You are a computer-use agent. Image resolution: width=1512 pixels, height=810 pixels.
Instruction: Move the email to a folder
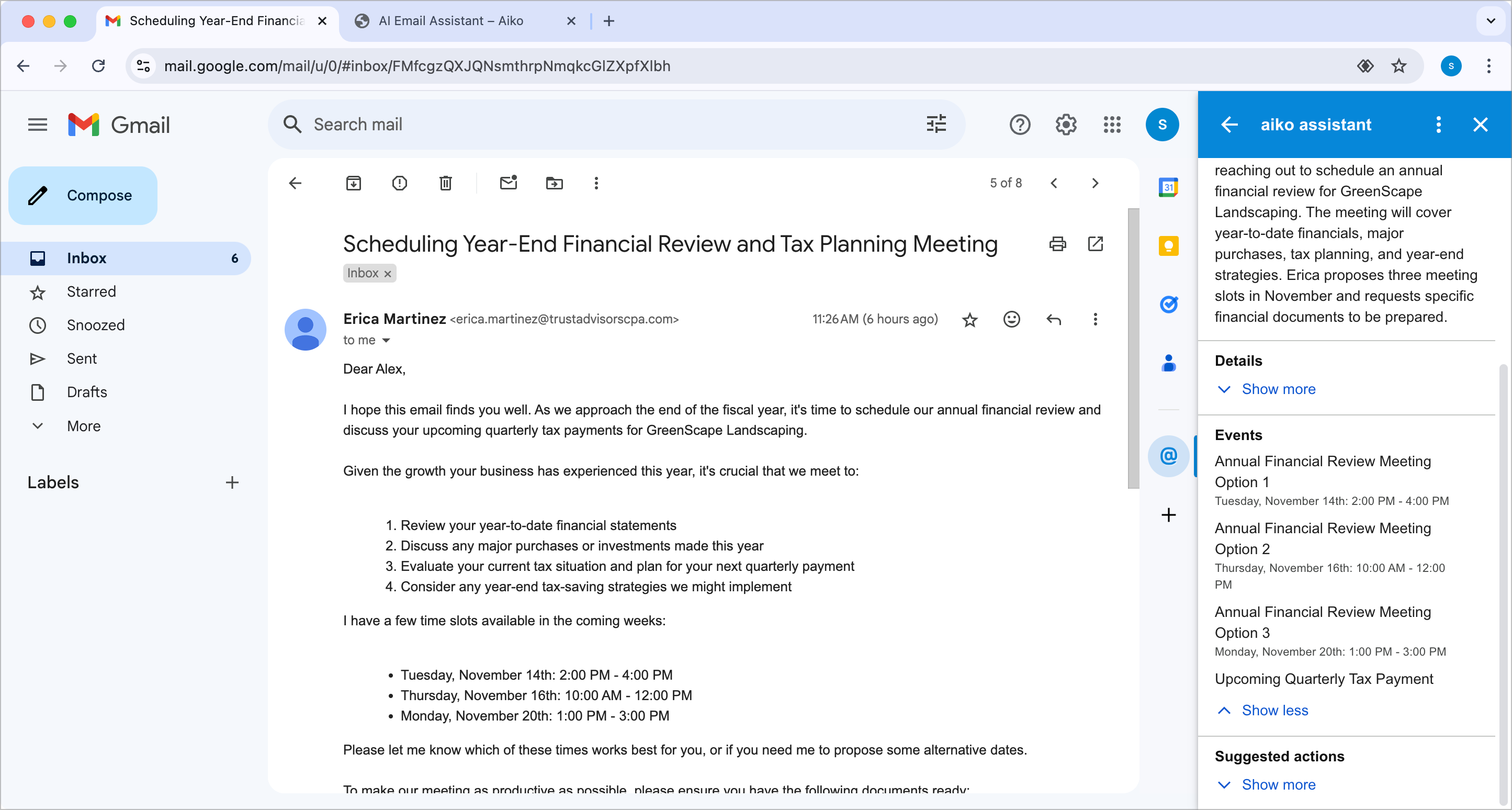[x=554, y=183]
